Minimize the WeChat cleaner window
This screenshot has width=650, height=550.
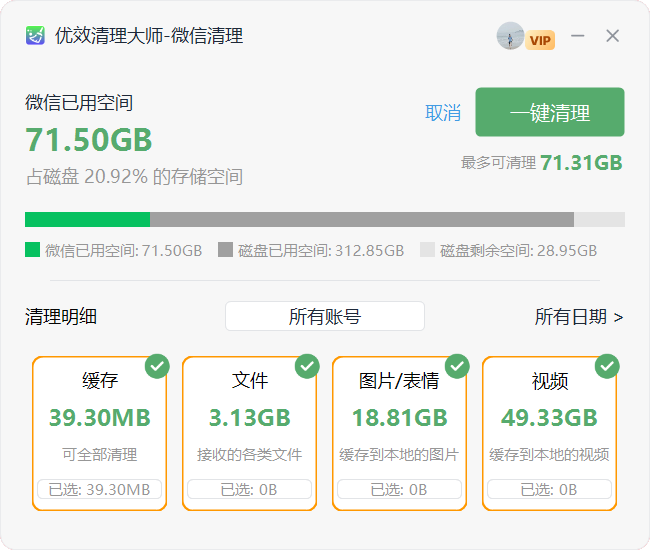[577, 36]
